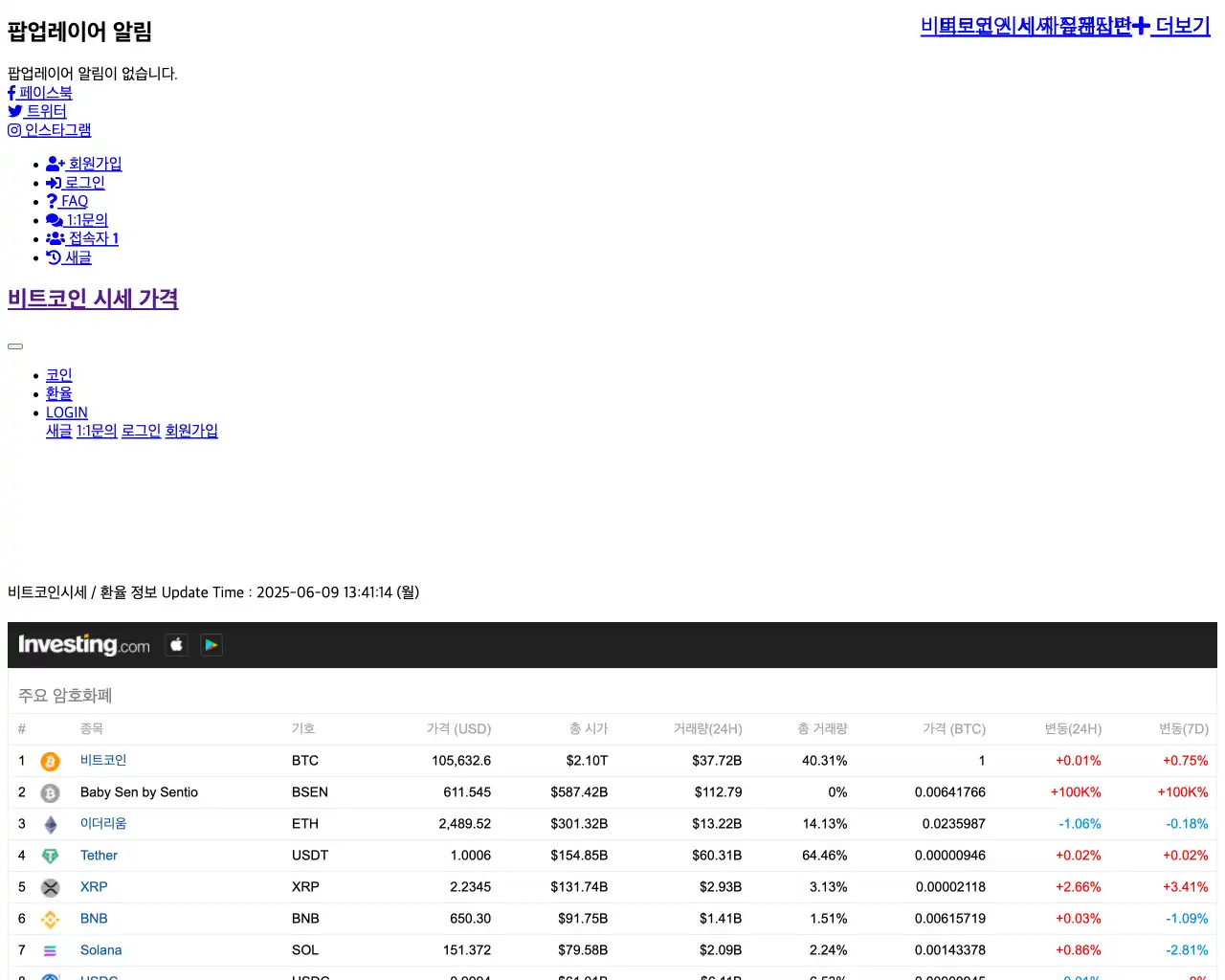Click 새글 in the LOGIN submenu
1225x980 pixels.
(59, 431)
